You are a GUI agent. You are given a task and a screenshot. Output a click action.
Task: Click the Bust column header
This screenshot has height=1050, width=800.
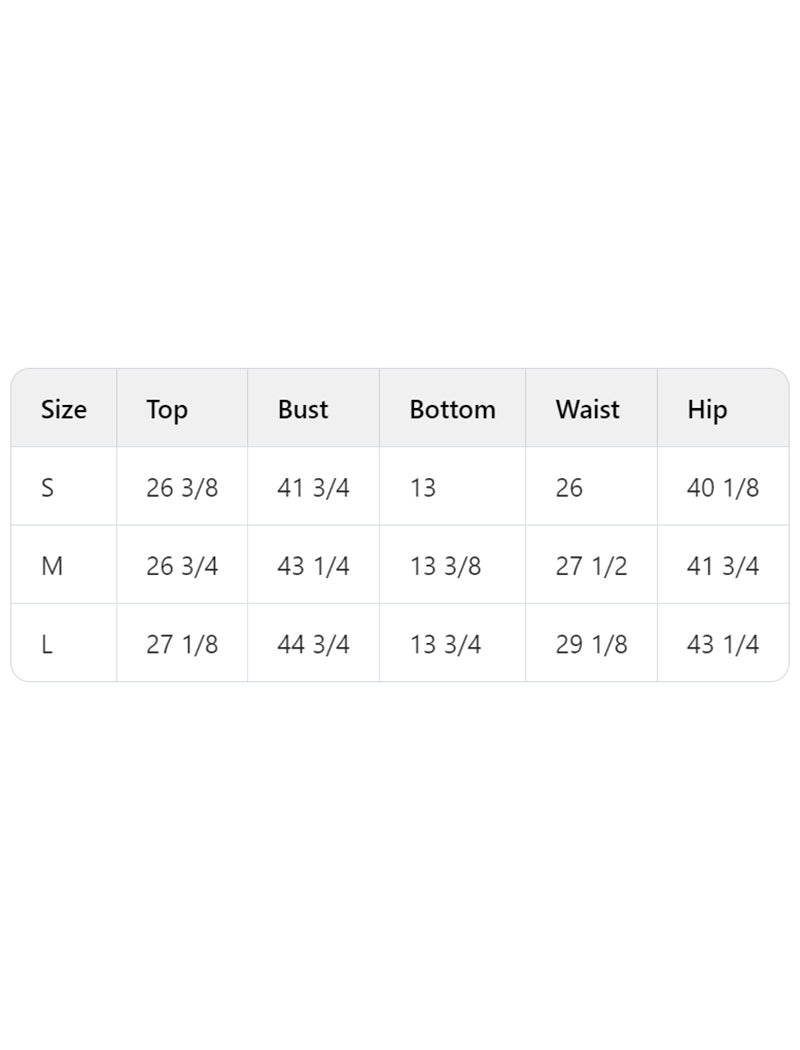pyautogui.click(x=303, y=409)
